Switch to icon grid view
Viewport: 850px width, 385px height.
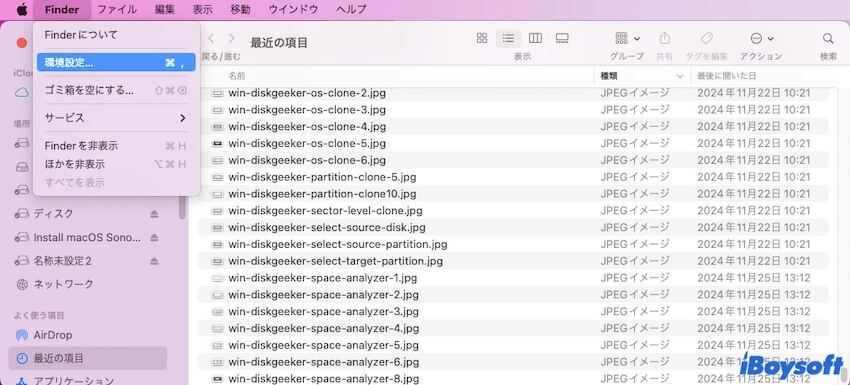pyautogui.click(x=481, y=38)
